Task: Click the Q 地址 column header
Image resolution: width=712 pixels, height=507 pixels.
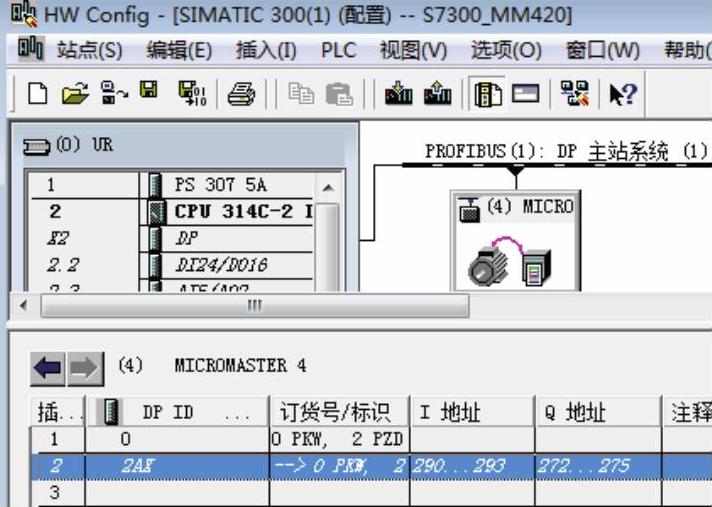Action: pos(598,412)
